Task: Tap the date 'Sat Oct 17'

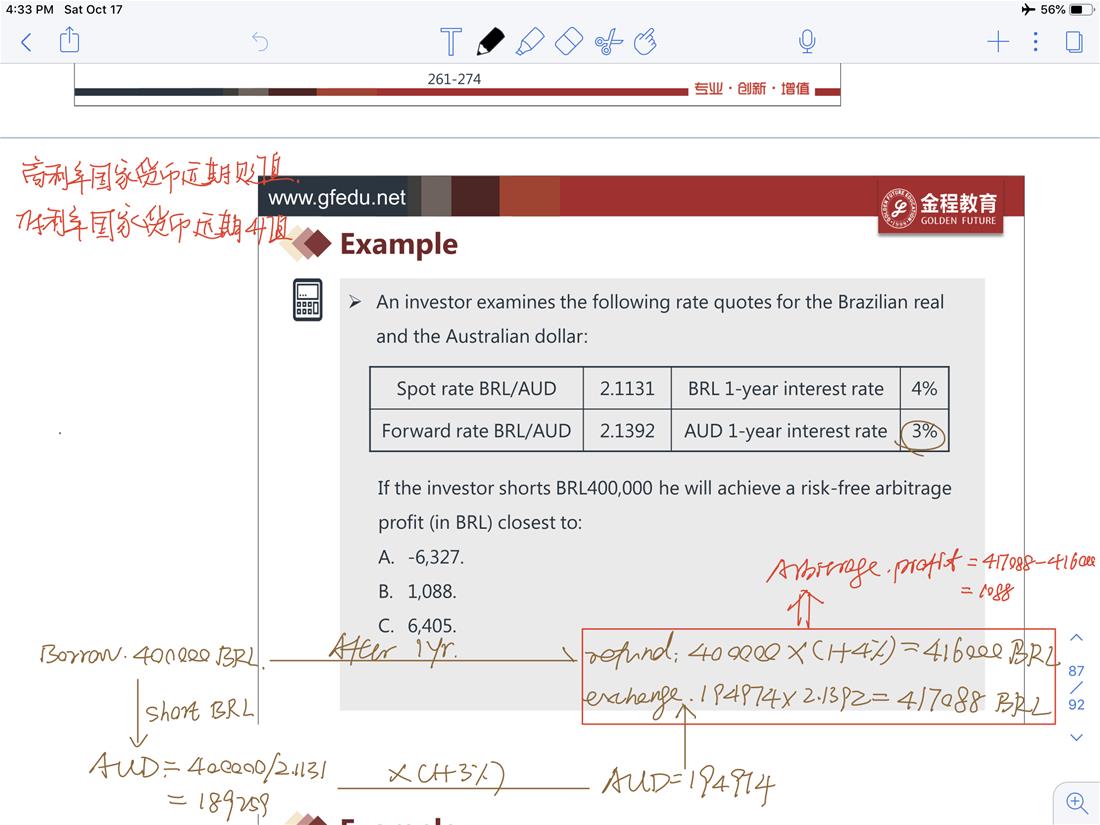Action: point(93,9)
